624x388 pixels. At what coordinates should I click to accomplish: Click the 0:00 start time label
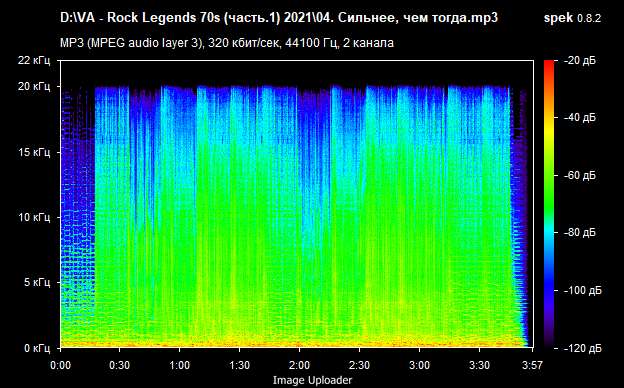[x=60, y=365]
